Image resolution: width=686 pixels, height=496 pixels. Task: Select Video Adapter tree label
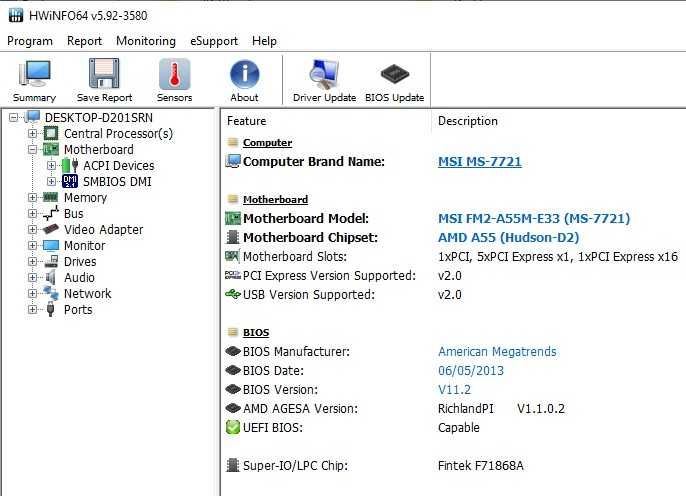[103, 229]
